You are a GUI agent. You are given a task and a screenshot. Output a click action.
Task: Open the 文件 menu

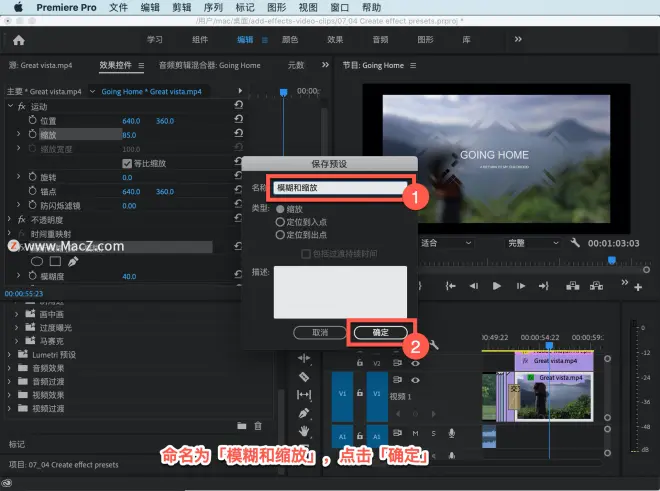pos(118,8)
